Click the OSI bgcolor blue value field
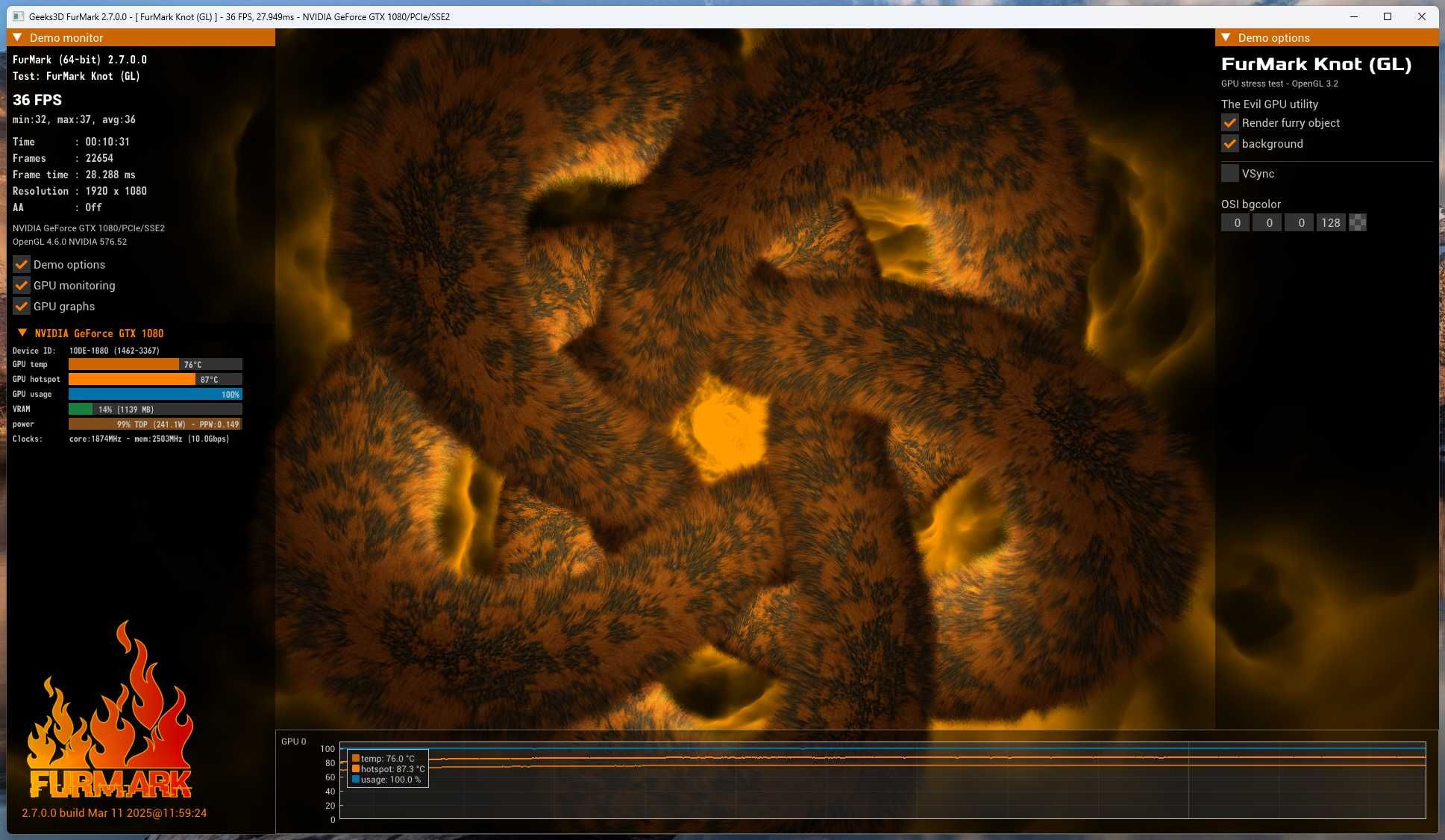The image size is (1445, 840). 1300,222
